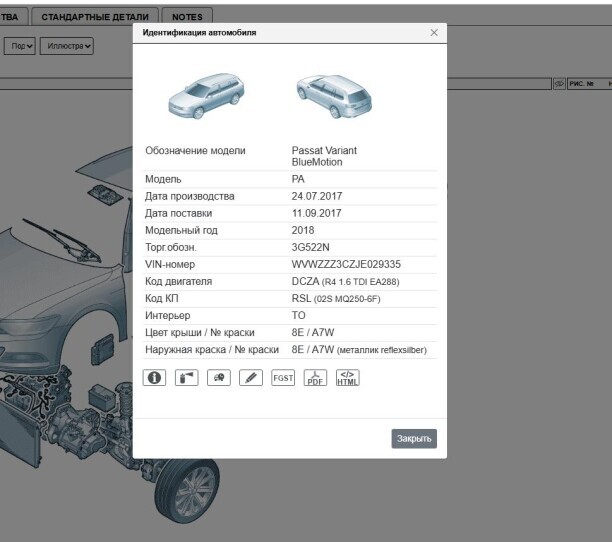Click the Закрыть button

tap(414, 439)
